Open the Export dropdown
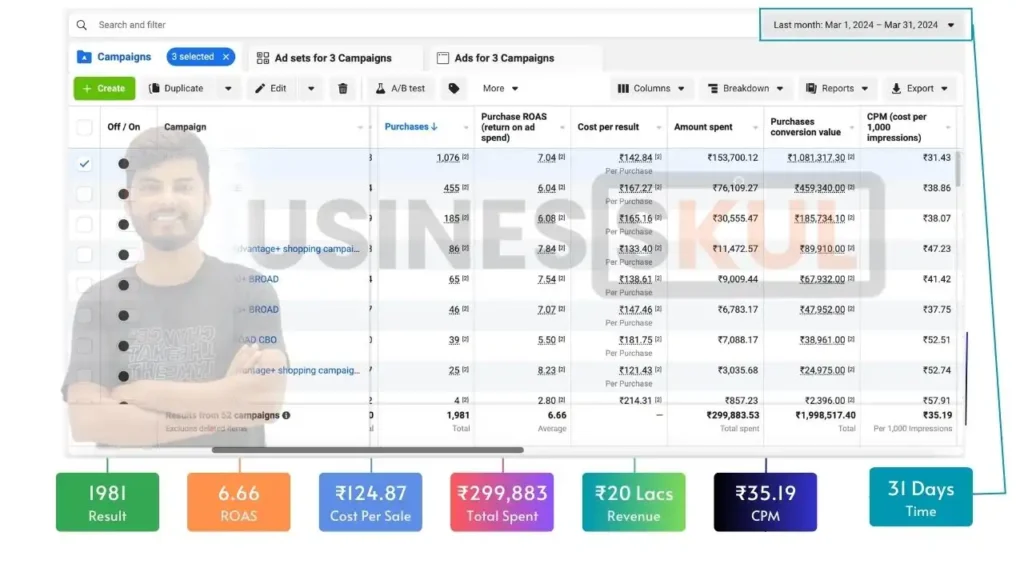 [918, 89]
